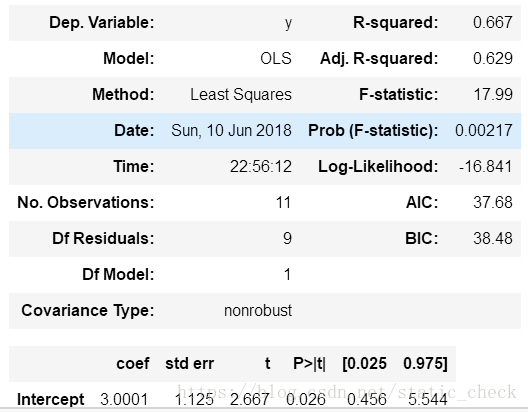Click the 'P>|t|' column header
528x412 pixels.
point(309,364)
